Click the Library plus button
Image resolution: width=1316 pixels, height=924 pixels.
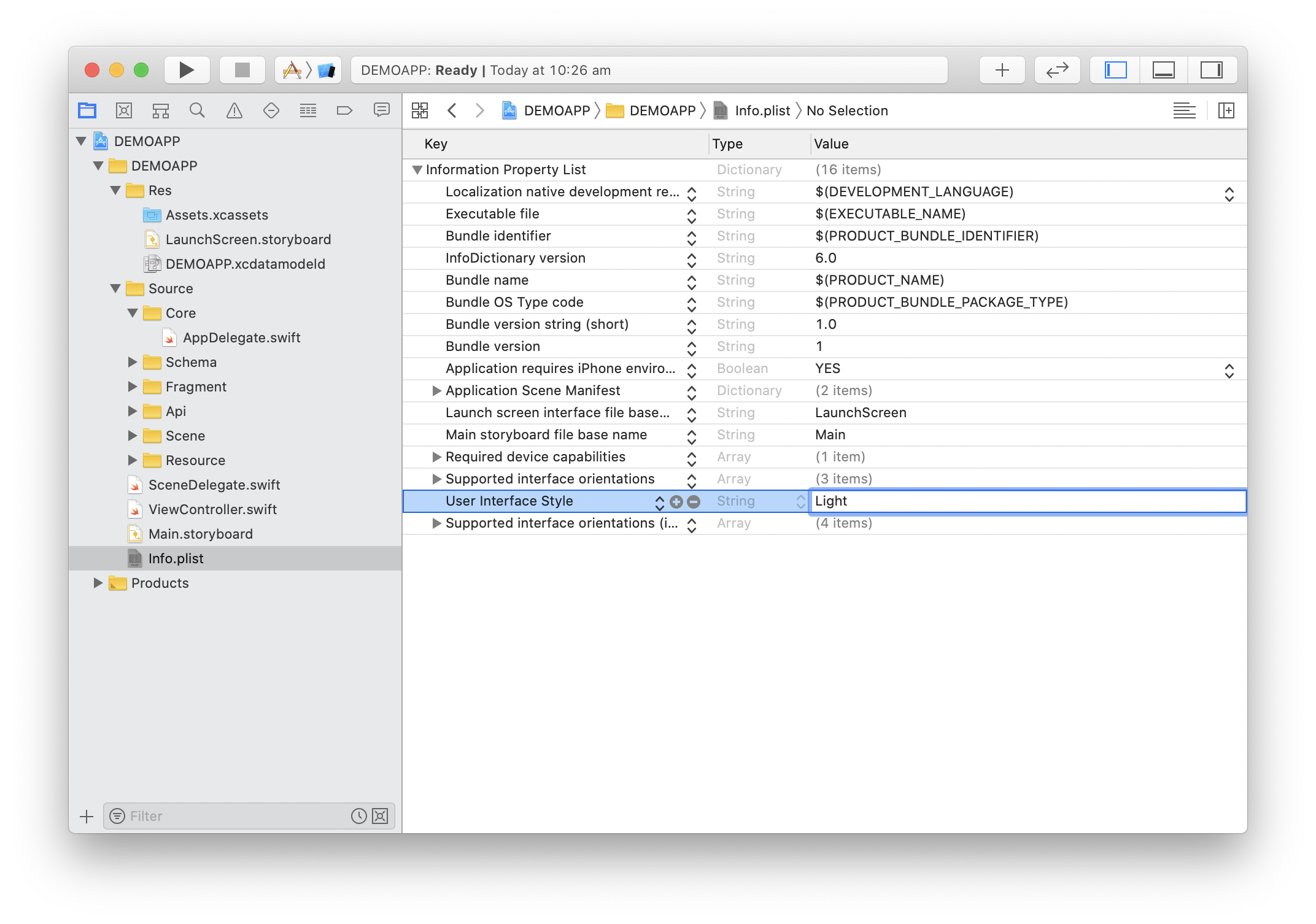(x=1002, y=70)
